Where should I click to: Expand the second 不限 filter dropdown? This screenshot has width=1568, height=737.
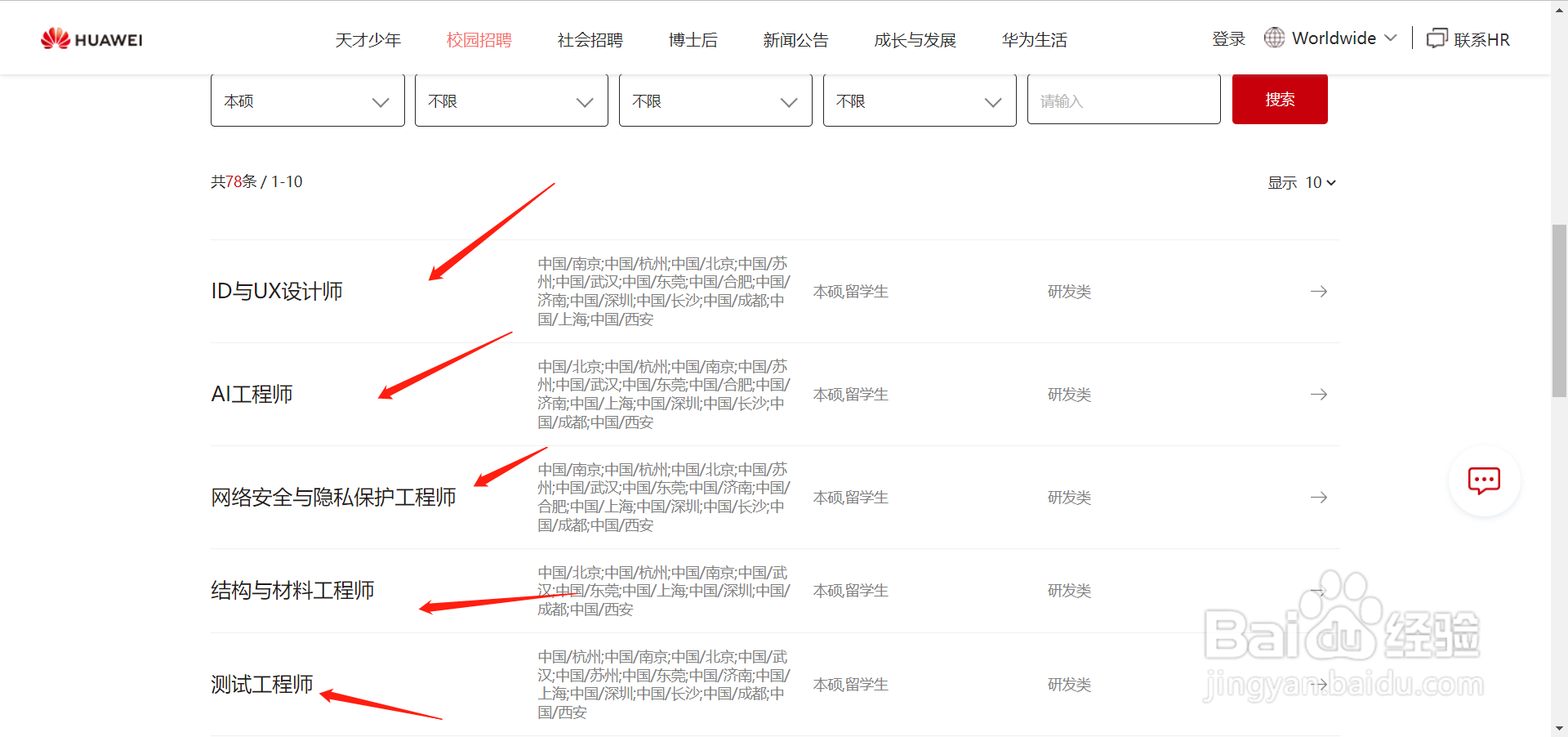point(716,100)
